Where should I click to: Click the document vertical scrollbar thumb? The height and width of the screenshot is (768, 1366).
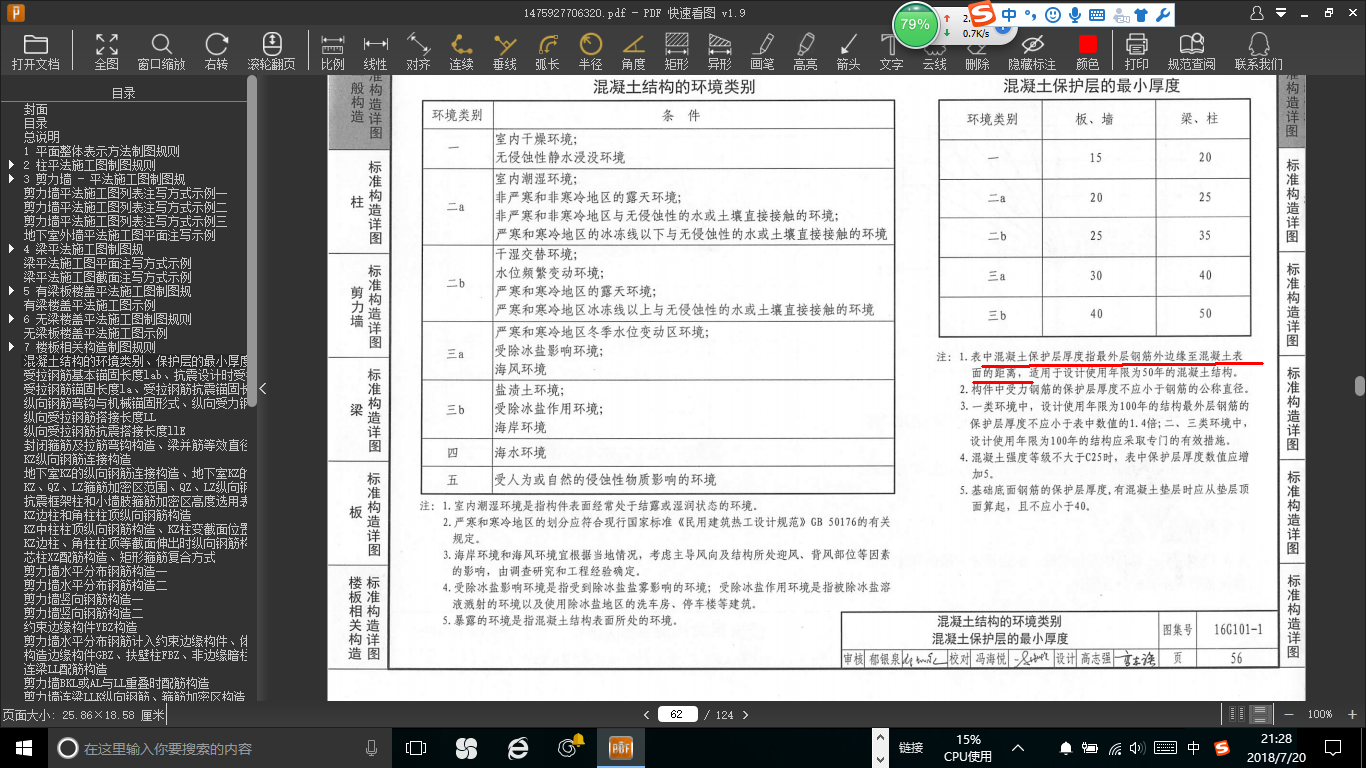pyautogui.click(x=1360, y=386)
